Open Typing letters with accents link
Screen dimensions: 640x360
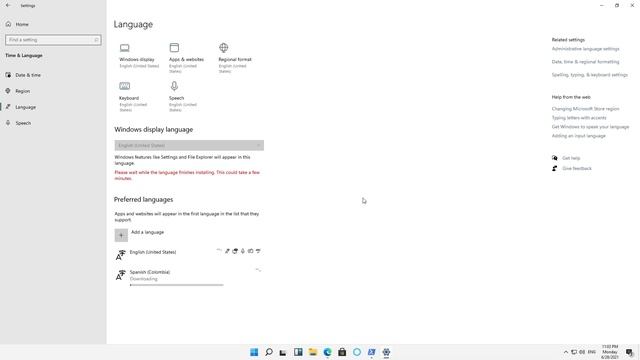coord(579,118)
